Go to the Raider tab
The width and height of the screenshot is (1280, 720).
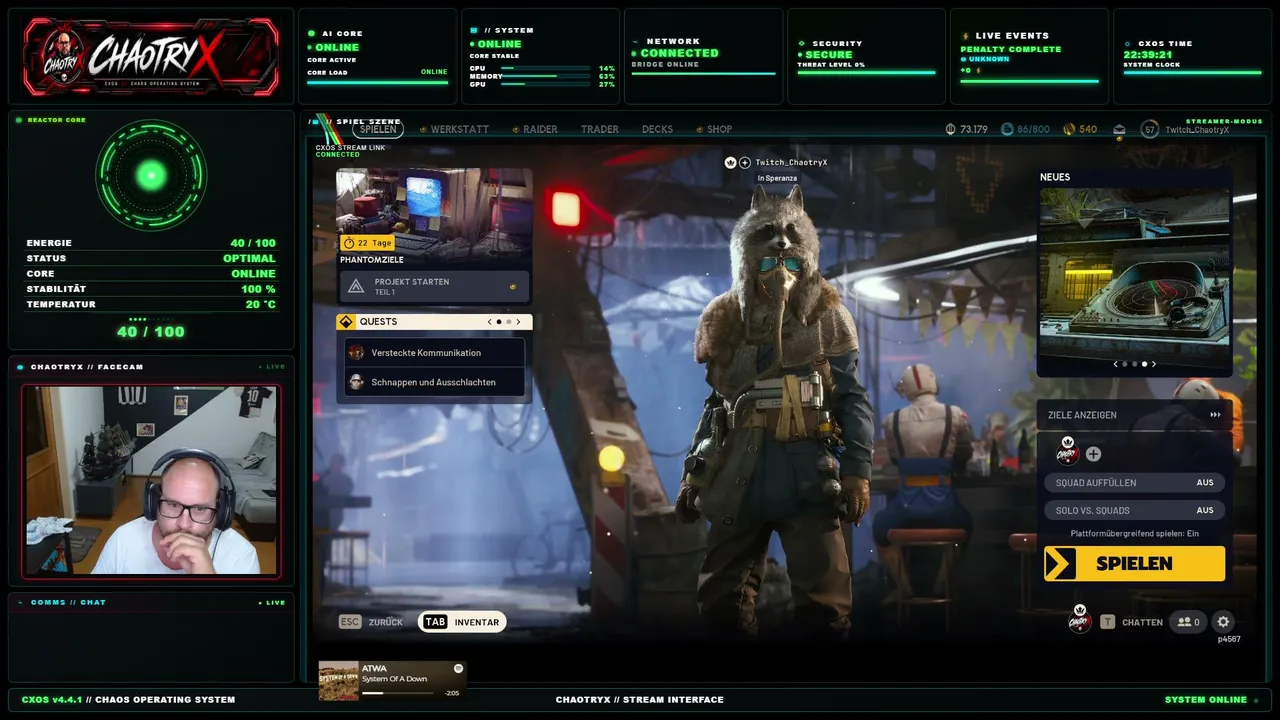click(541, 129)
